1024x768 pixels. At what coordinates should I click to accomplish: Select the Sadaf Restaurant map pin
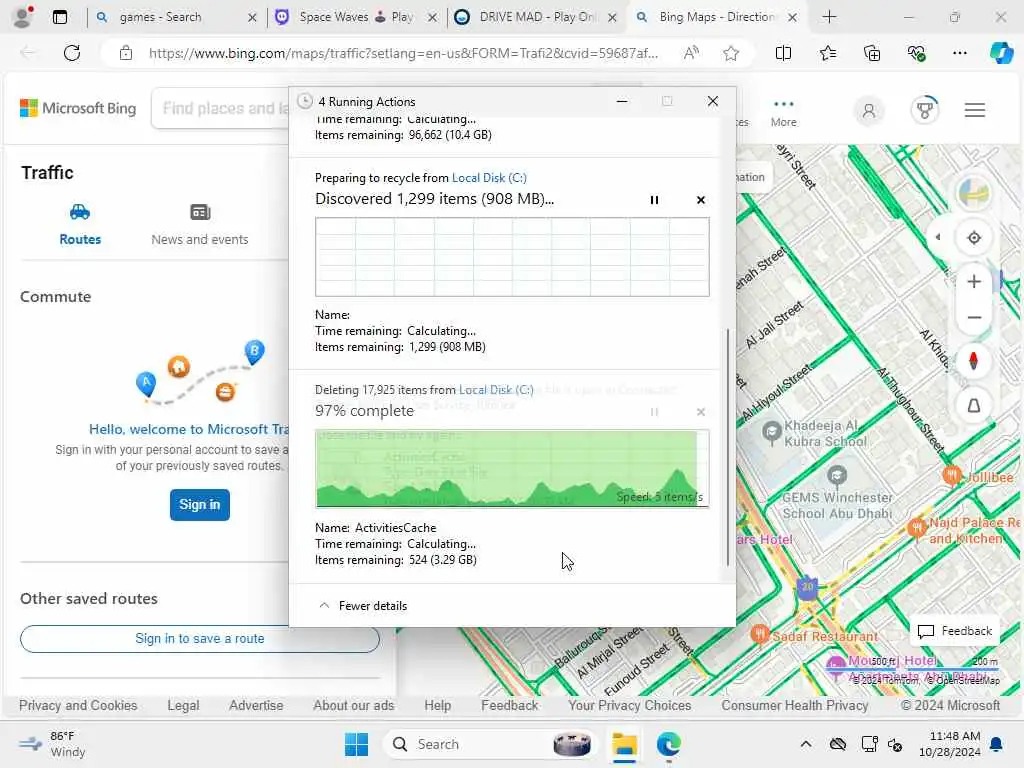click(x=759, y=633)
